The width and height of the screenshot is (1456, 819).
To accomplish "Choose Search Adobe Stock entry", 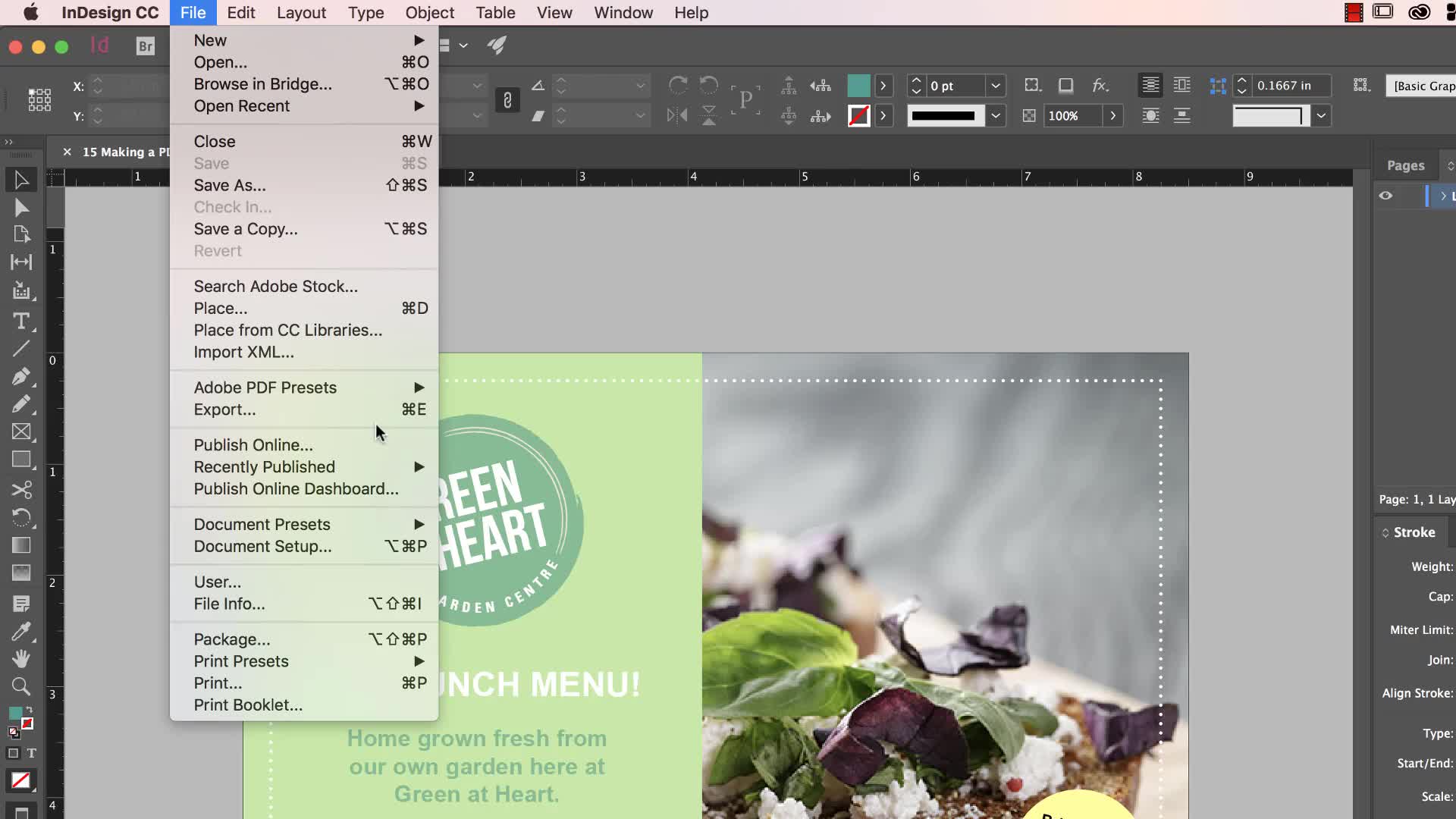I will pyautogui.click(x=304, y=287).
